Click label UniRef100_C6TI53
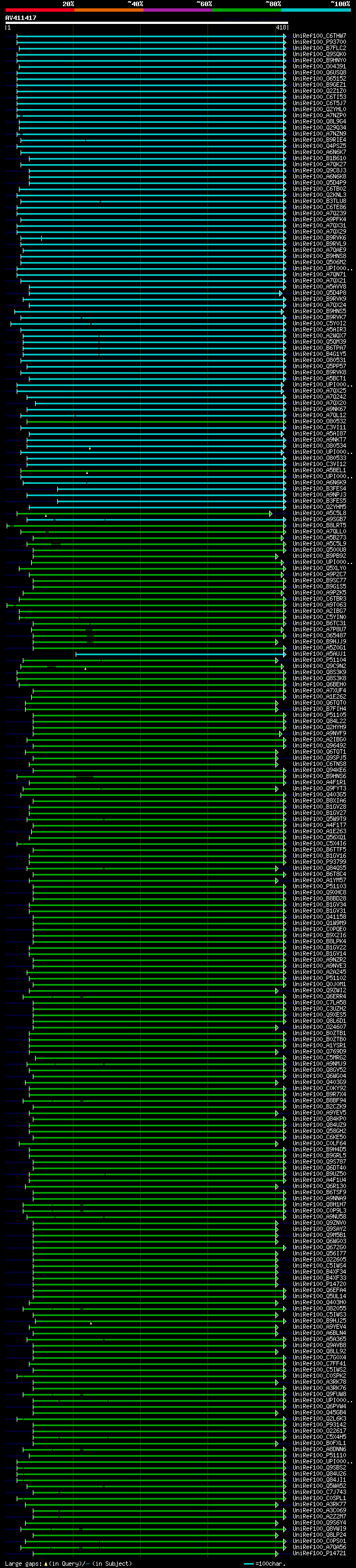Screen dimensions: 356x1568 pyautogui.click(x=319, y=97)
